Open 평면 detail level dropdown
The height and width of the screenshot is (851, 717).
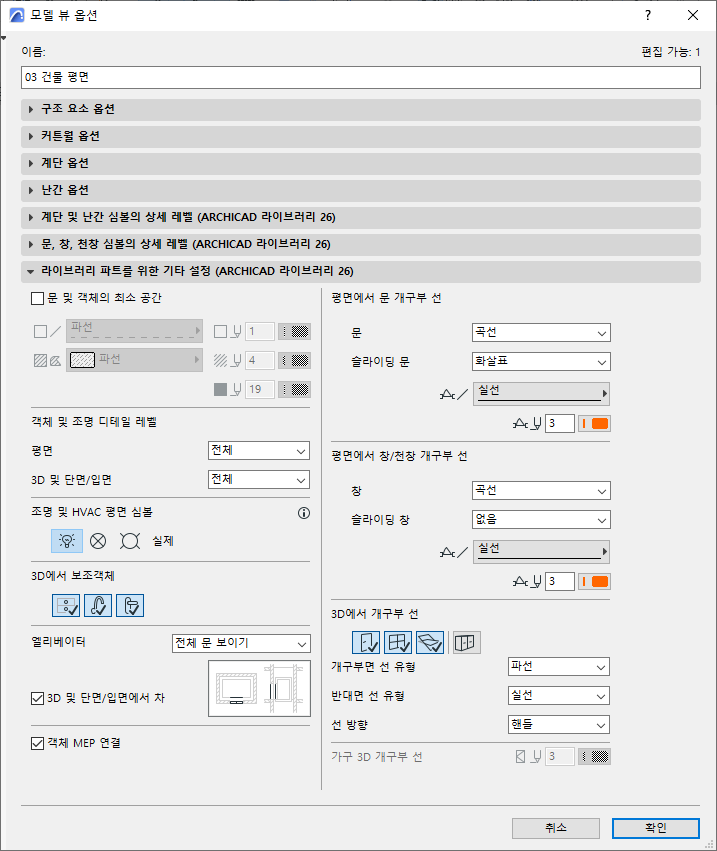click(259, 450)
